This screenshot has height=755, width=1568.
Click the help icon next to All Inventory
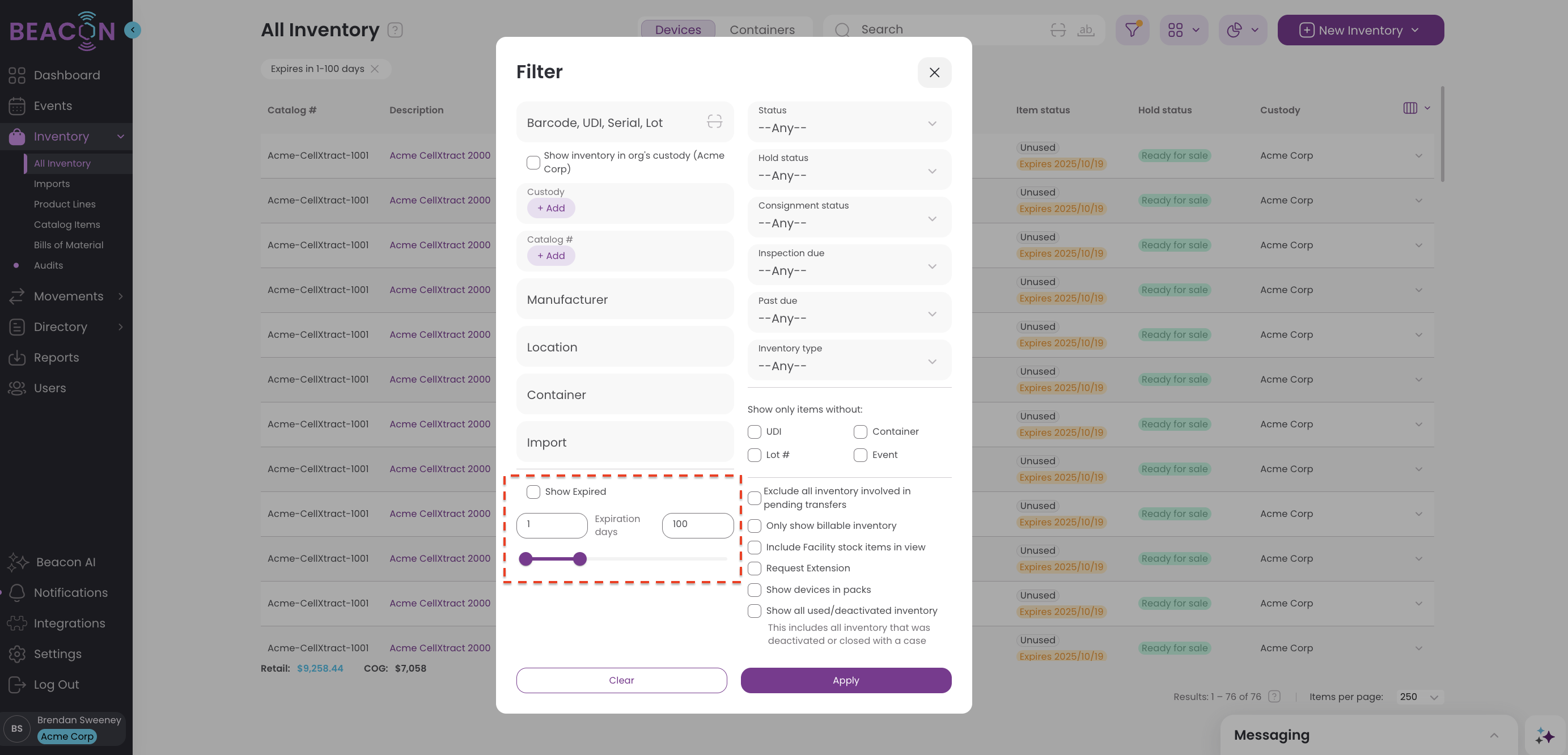click(395, 30)
